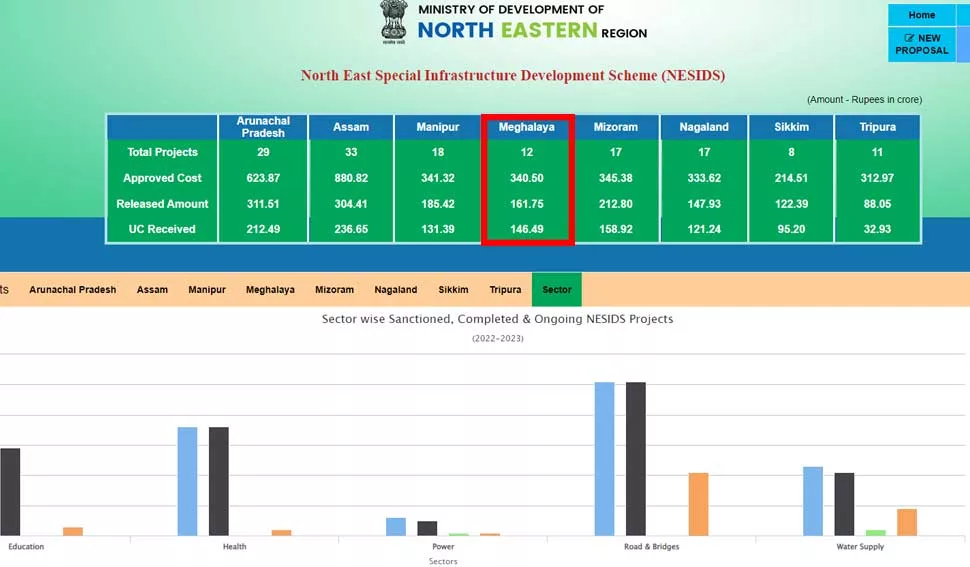Click the Health axis label
Image resolution: width=970 pixels, height=567 pixels.
(x=234, y=547)
